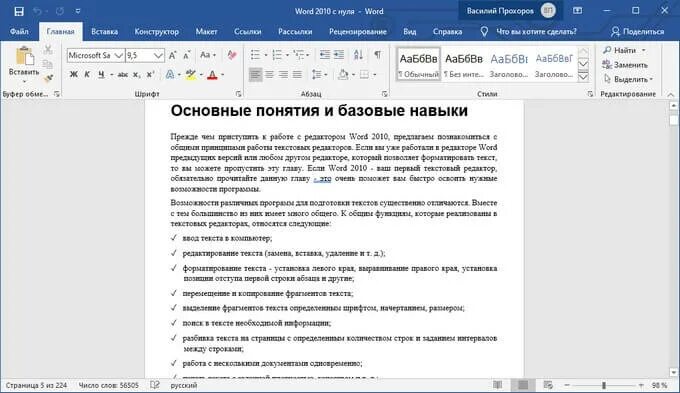Switch to the Рецензирование tab
Image resolution: width=680 pixels, height=393 pixels.
point(358,32)
